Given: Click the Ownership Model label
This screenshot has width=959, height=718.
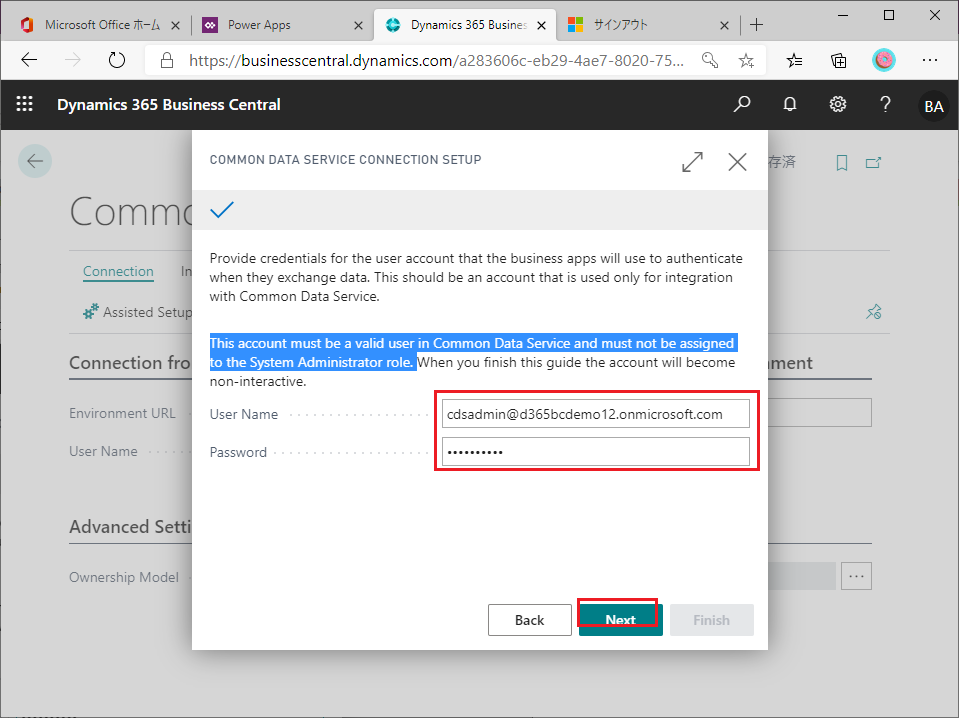Looking at the screenshot, I should click(124, 577).
